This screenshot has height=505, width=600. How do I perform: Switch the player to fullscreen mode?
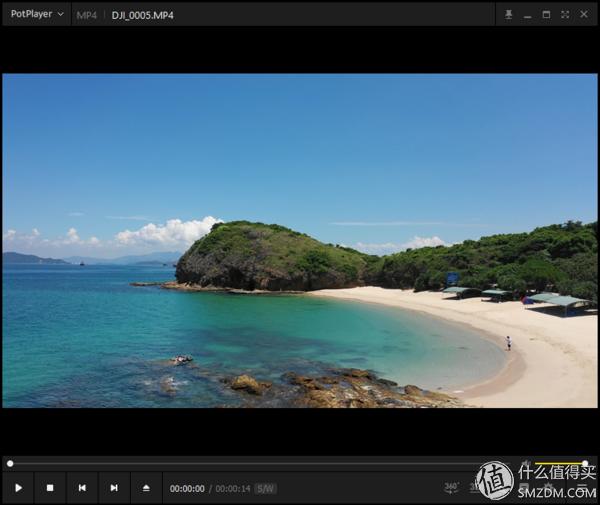(565, 15)
